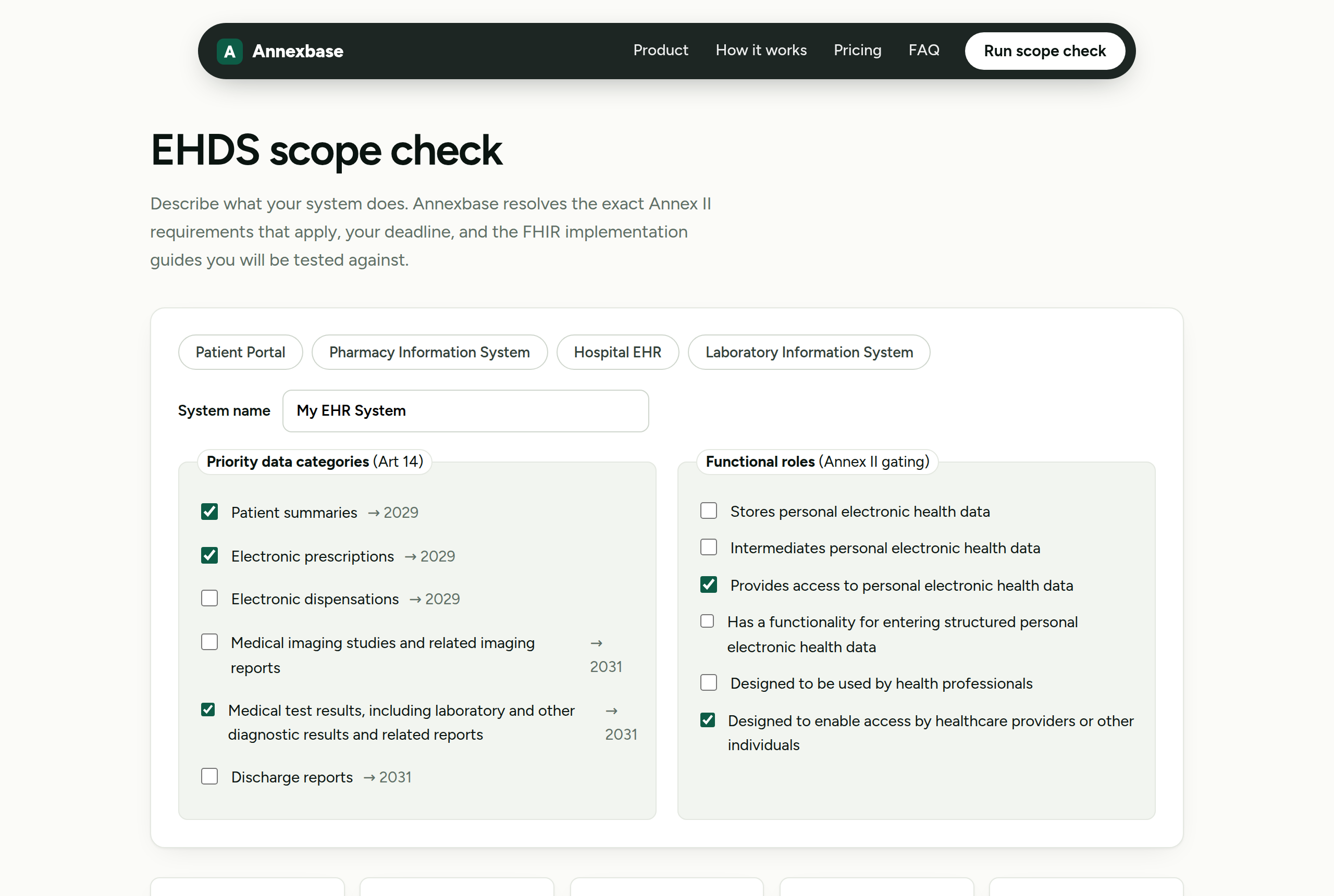
Task: Click the 'Discharge reports' label text
Action: click(x=292, y=778)
